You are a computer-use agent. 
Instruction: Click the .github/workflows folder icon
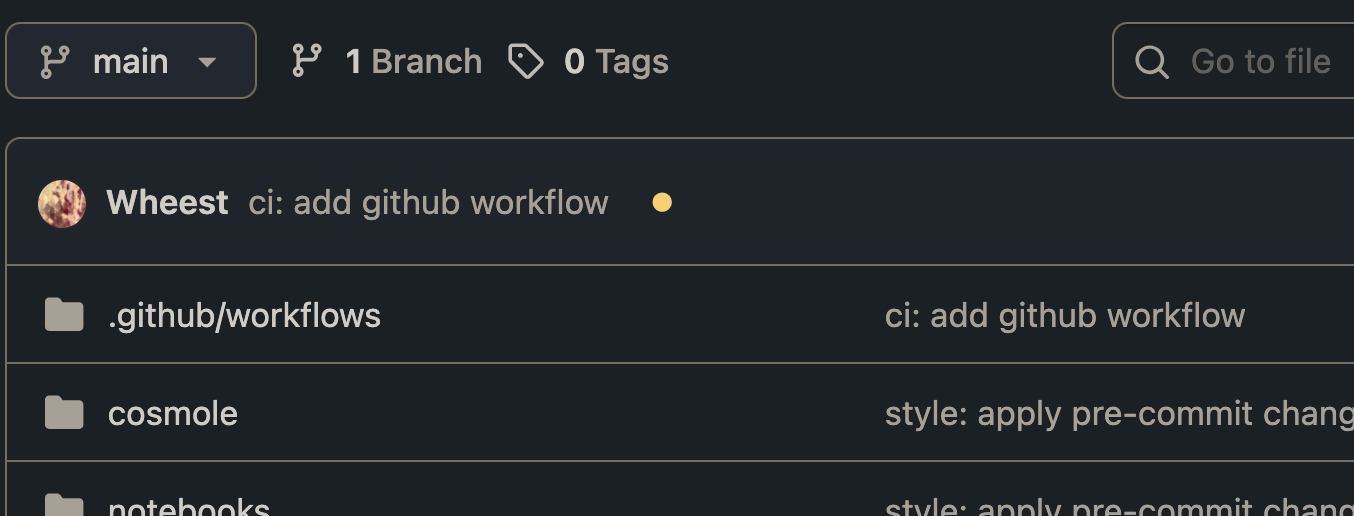pyautogui.click(x=65, y=315)
